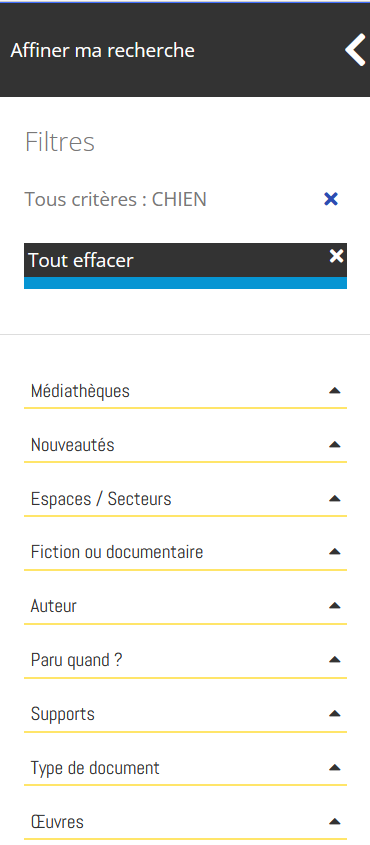Viewport: 370px width, 845px height.
Task: Toggle the Fiction ou documentaire arrow
Action: tap(334, 552)
